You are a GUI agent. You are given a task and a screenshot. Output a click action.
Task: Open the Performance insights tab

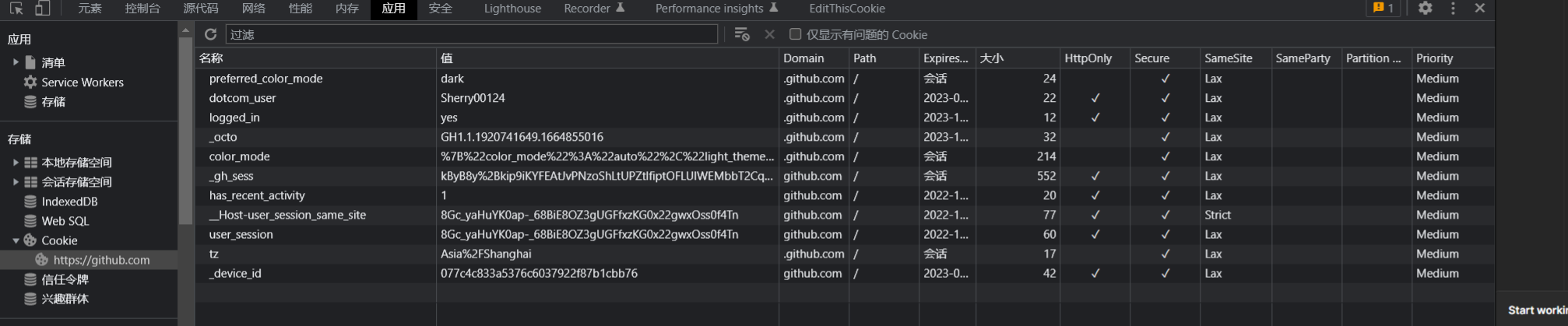pos(716,9)
